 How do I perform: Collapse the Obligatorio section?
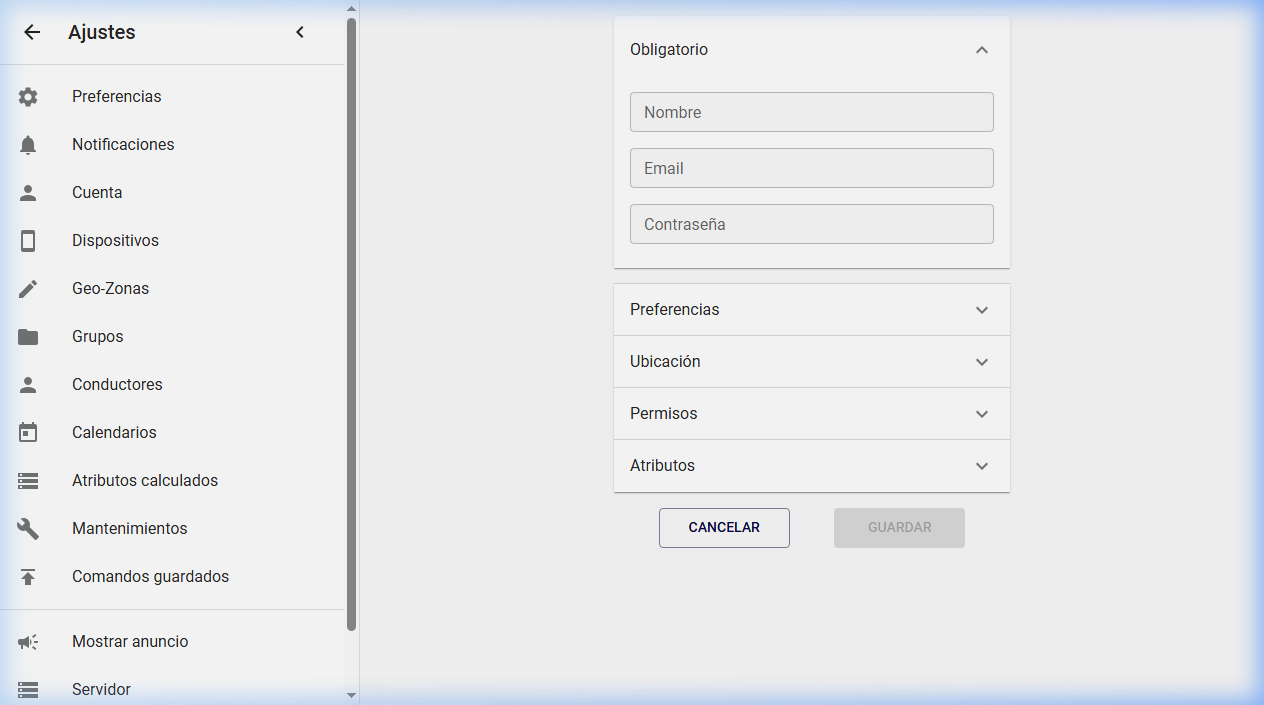[812, 50]
